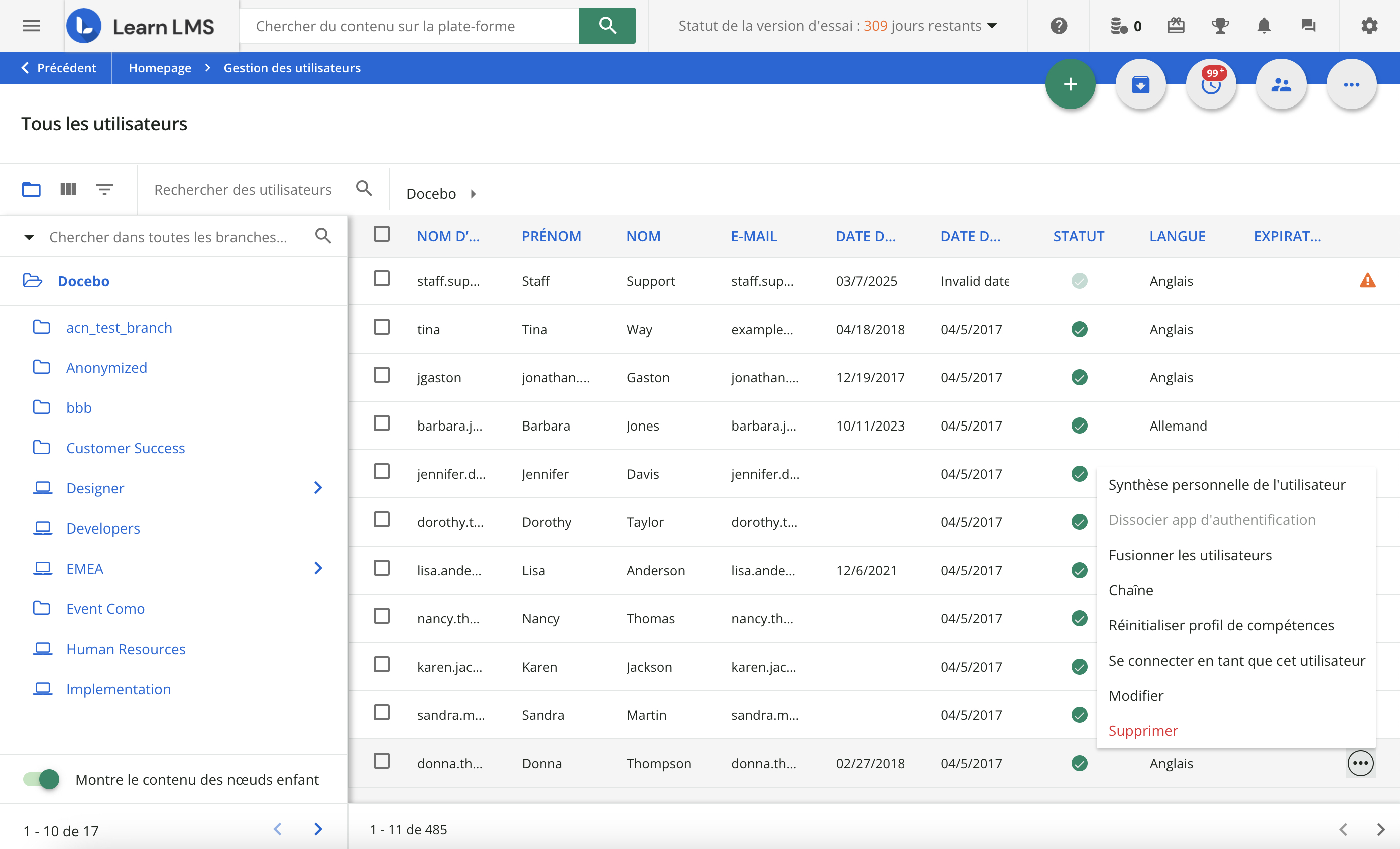Click the column view icon

pyautogui.click(x=68, y=189)
